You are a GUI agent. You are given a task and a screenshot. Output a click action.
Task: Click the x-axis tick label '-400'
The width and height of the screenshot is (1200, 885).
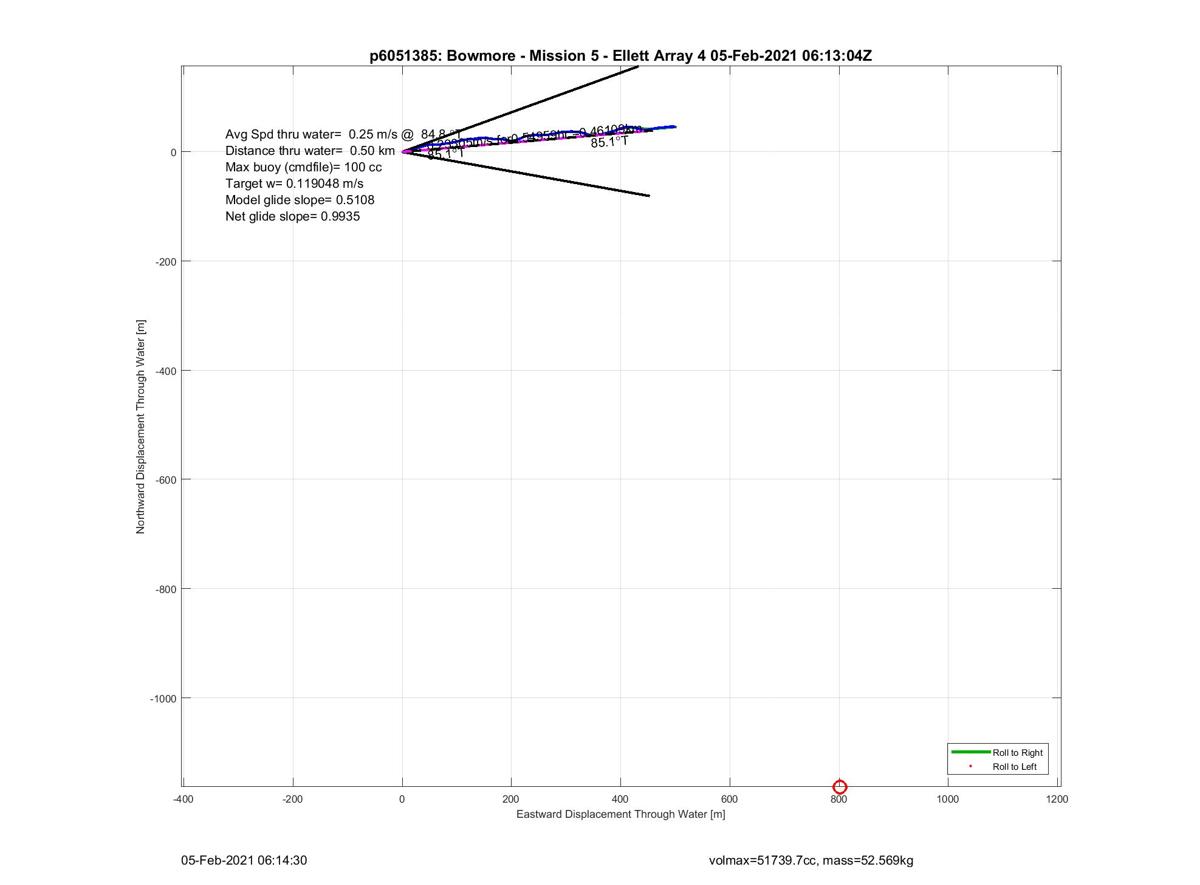[x=183, y=799]
